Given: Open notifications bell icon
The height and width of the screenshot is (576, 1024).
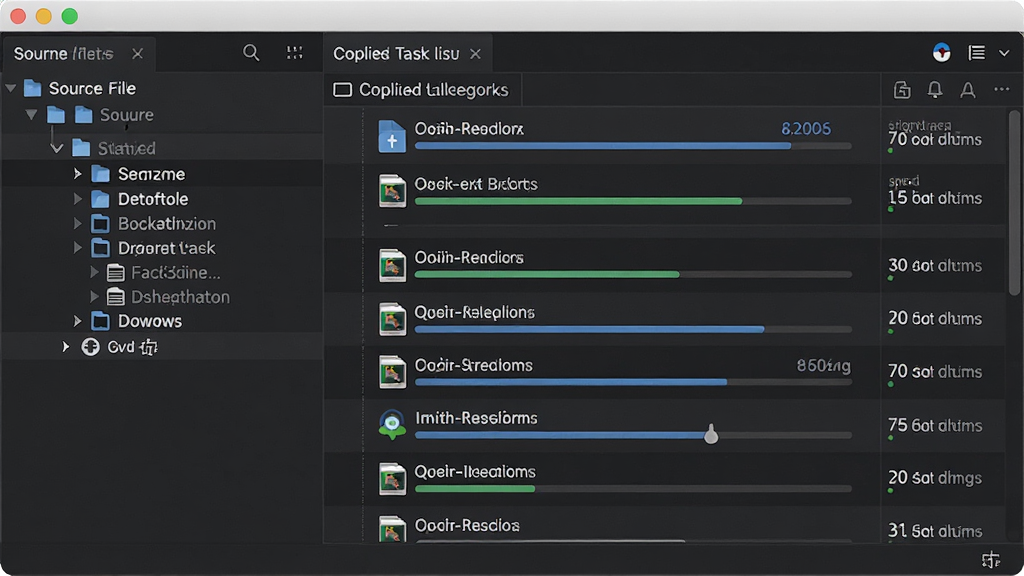Looking at the screenshot, I should tap(935, 90).
